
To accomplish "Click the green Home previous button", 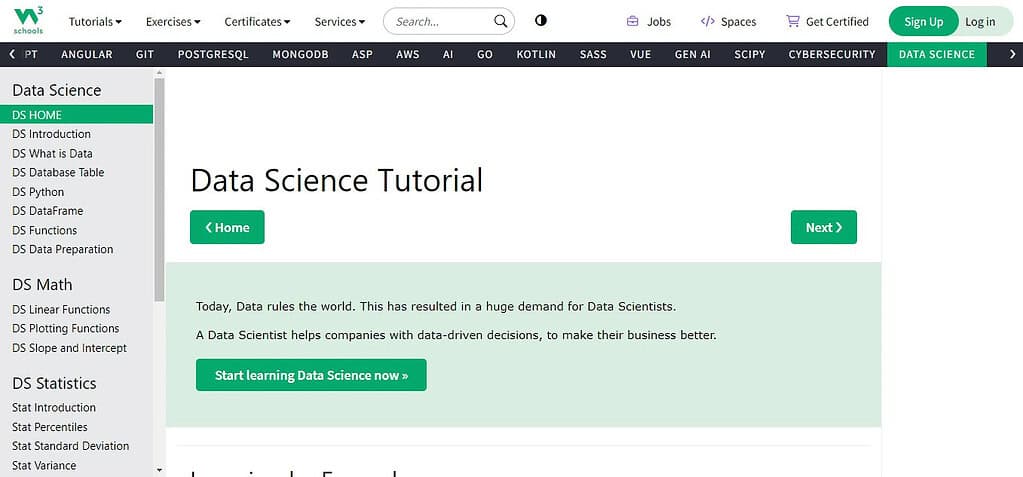I will pyautogui.click(x=227, y=227).
